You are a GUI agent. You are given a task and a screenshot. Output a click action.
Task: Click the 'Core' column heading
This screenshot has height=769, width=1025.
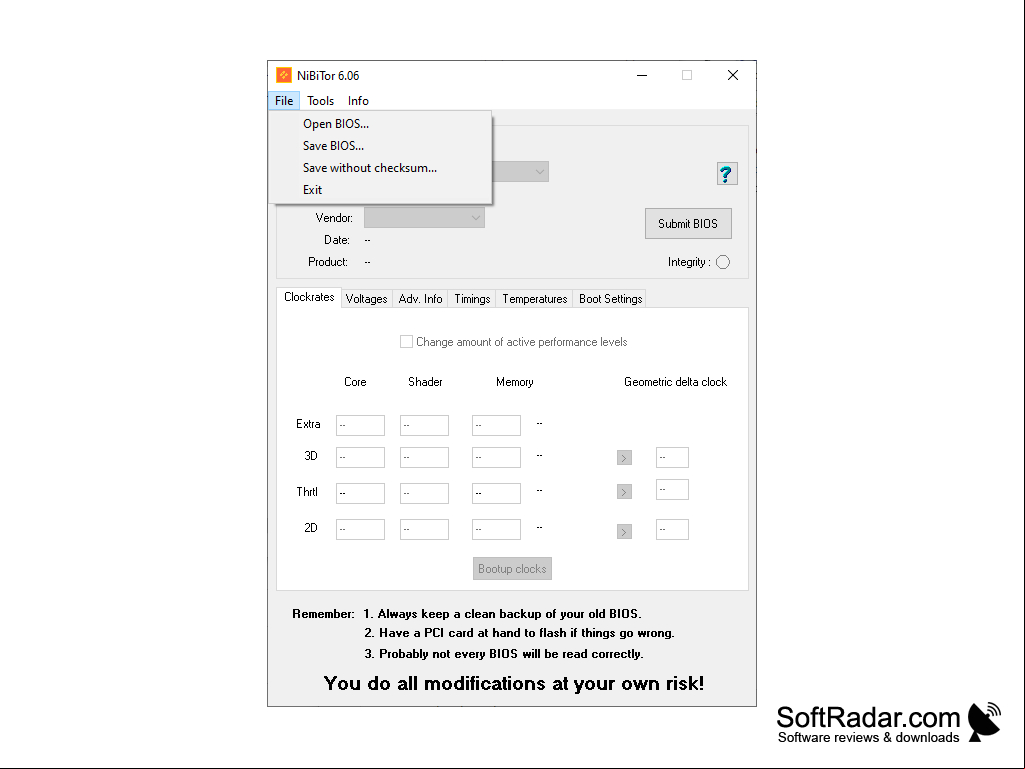[x=355, y=382]
